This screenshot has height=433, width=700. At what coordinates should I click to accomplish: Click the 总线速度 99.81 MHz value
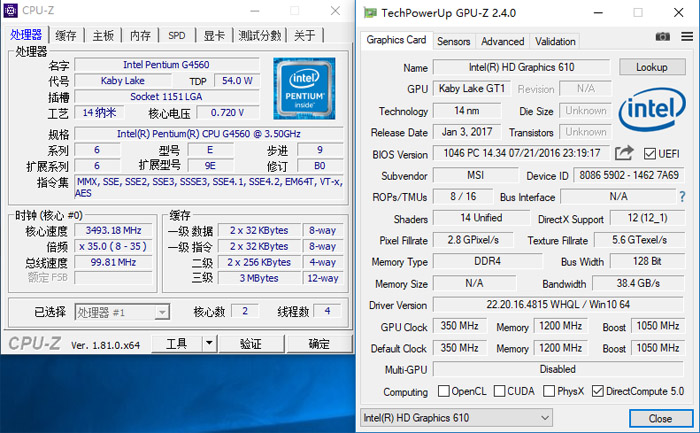pos(113,262)
